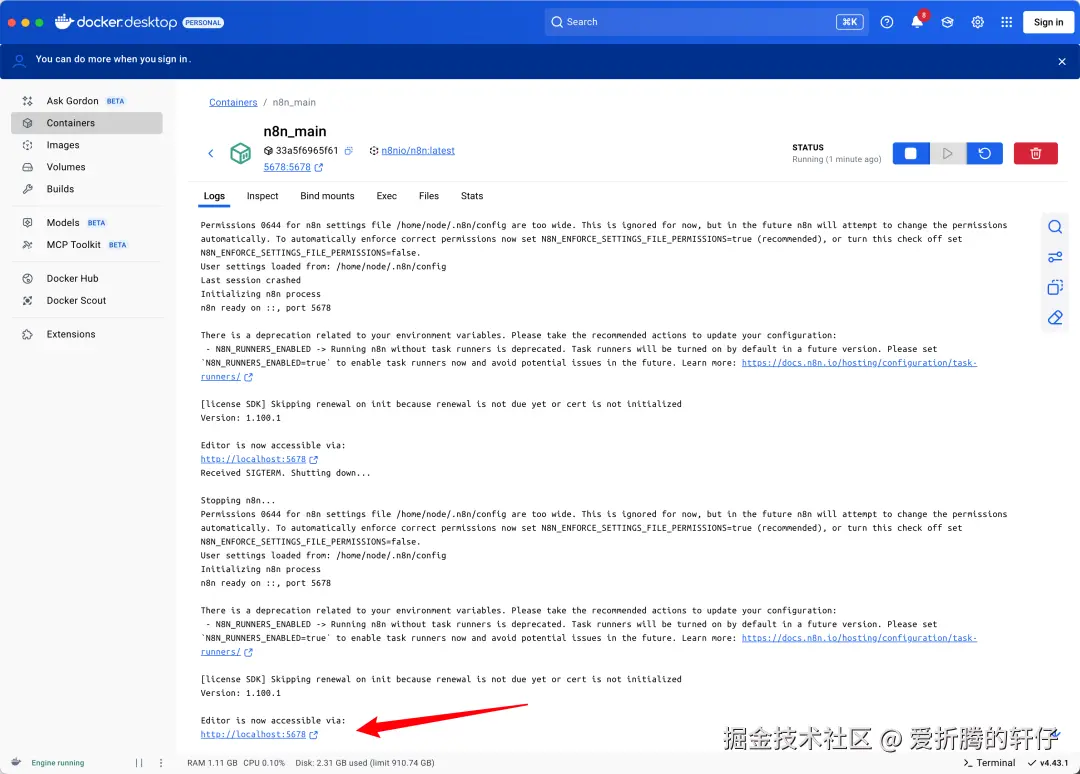
Task: Restart the n8n_main container
Action: tap(984, 154)
